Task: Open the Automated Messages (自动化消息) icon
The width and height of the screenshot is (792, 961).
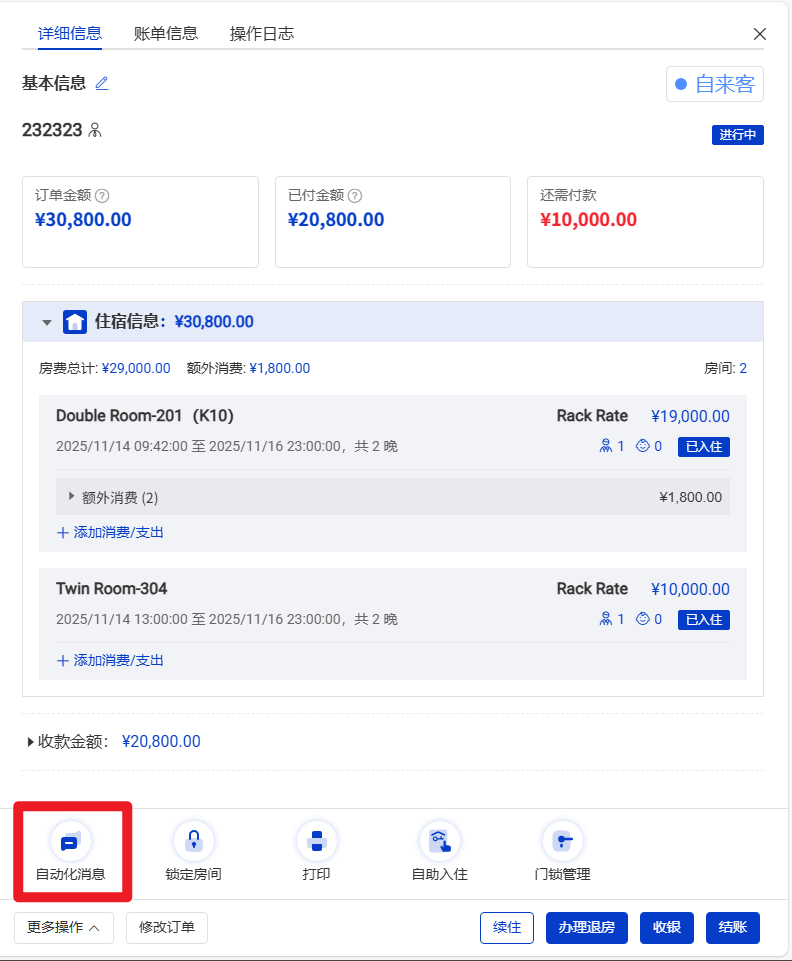Action: (70, 842)
